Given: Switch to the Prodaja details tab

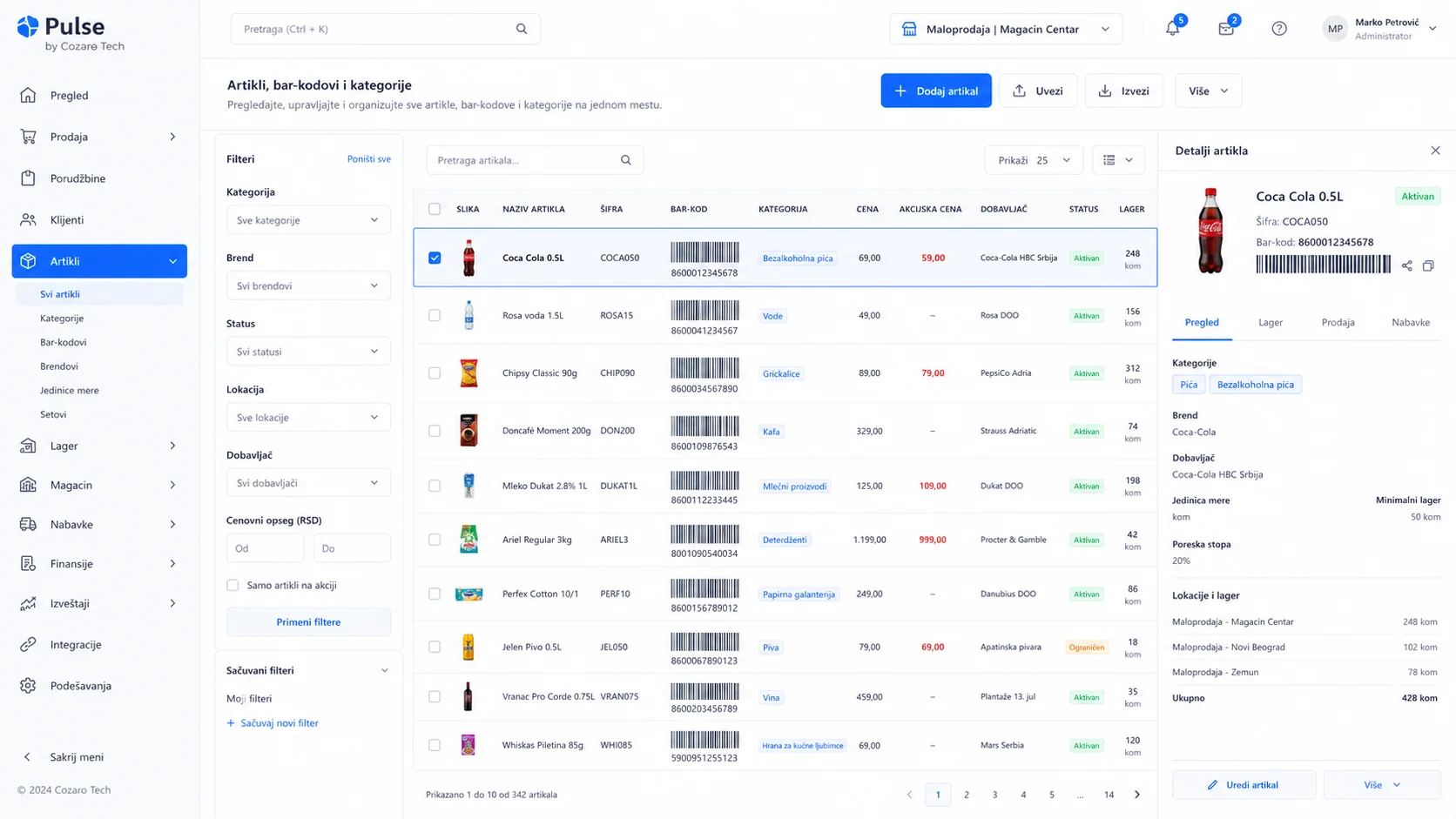Looking at the screenshot, I should (1338, 322).
